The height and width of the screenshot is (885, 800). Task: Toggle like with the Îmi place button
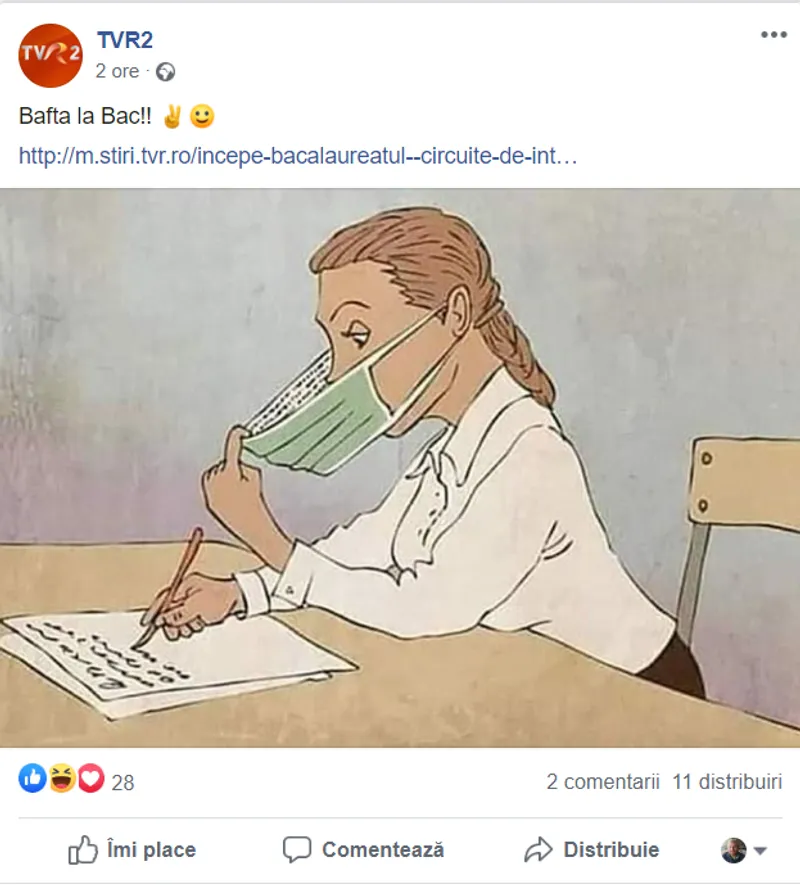(x=132, y=850)
